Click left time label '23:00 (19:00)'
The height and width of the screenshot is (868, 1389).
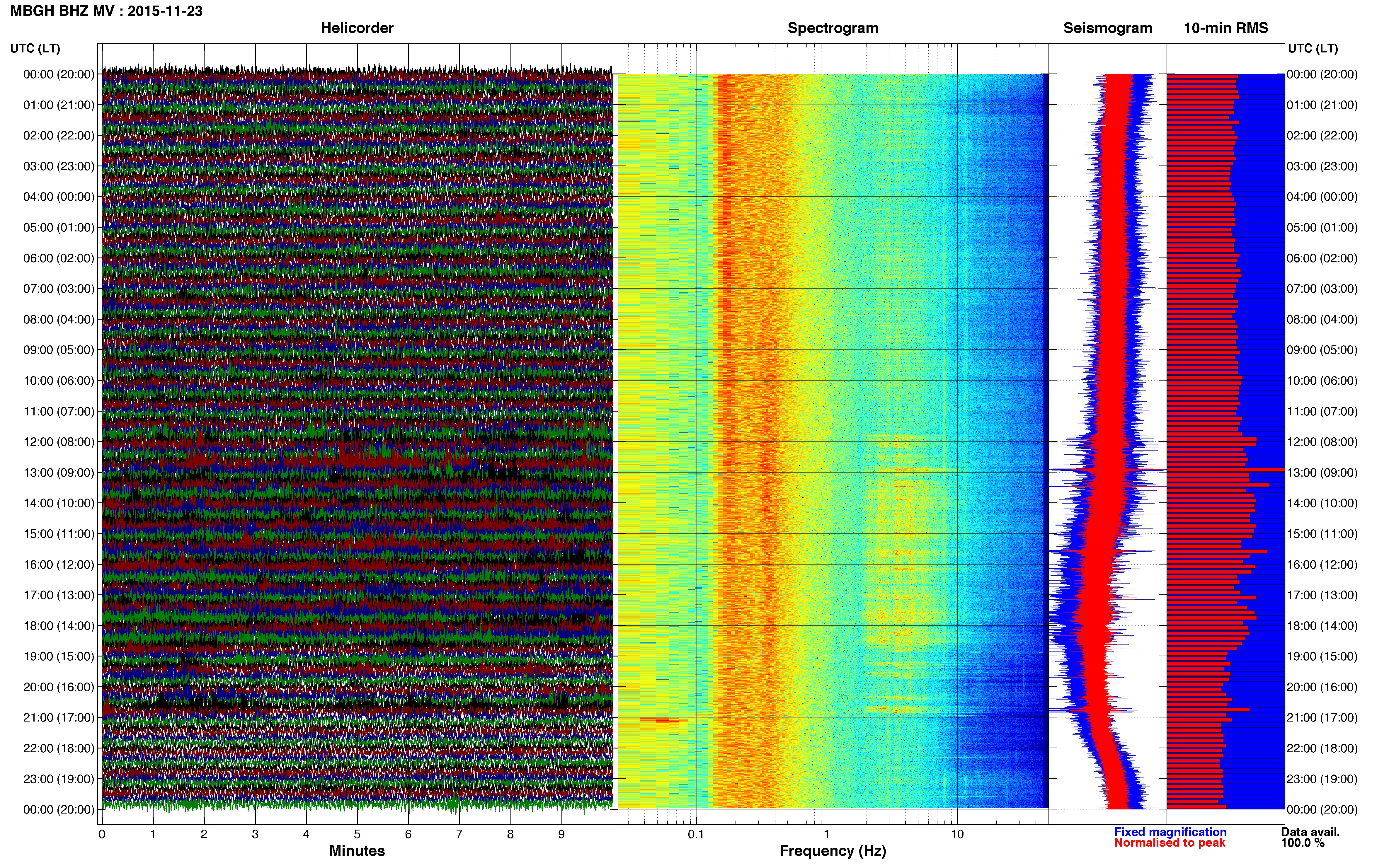[x=59, y=779]
